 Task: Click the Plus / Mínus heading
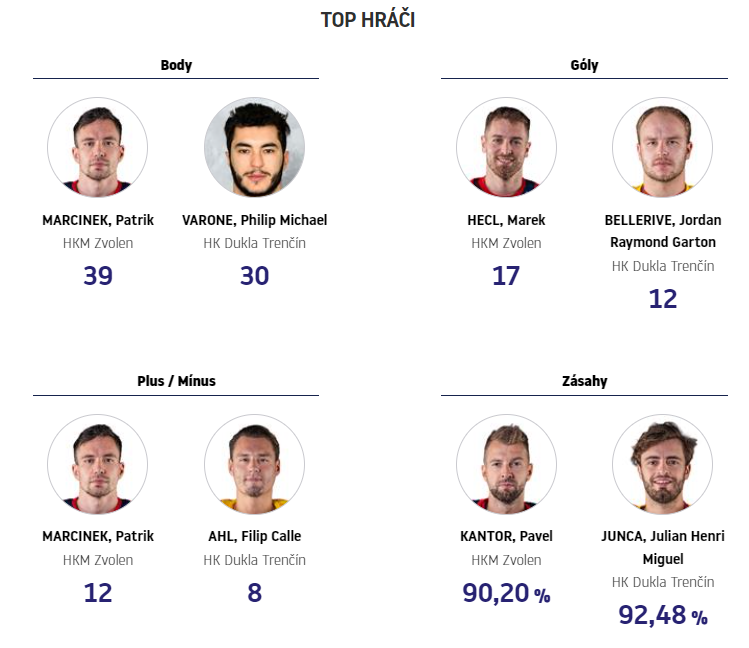176,381
